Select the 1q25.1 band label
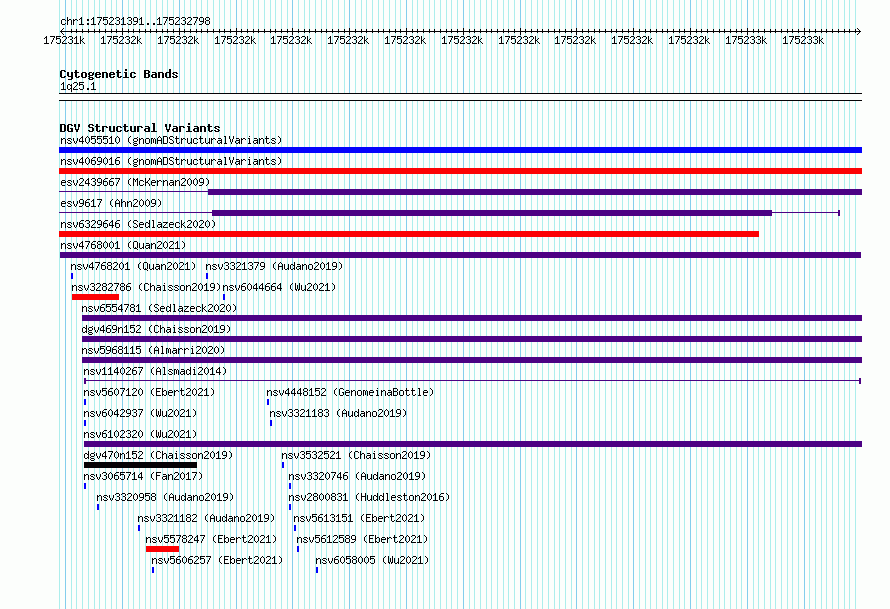The width and height of the screenshot is (890, 609). [x=78, y=86]
